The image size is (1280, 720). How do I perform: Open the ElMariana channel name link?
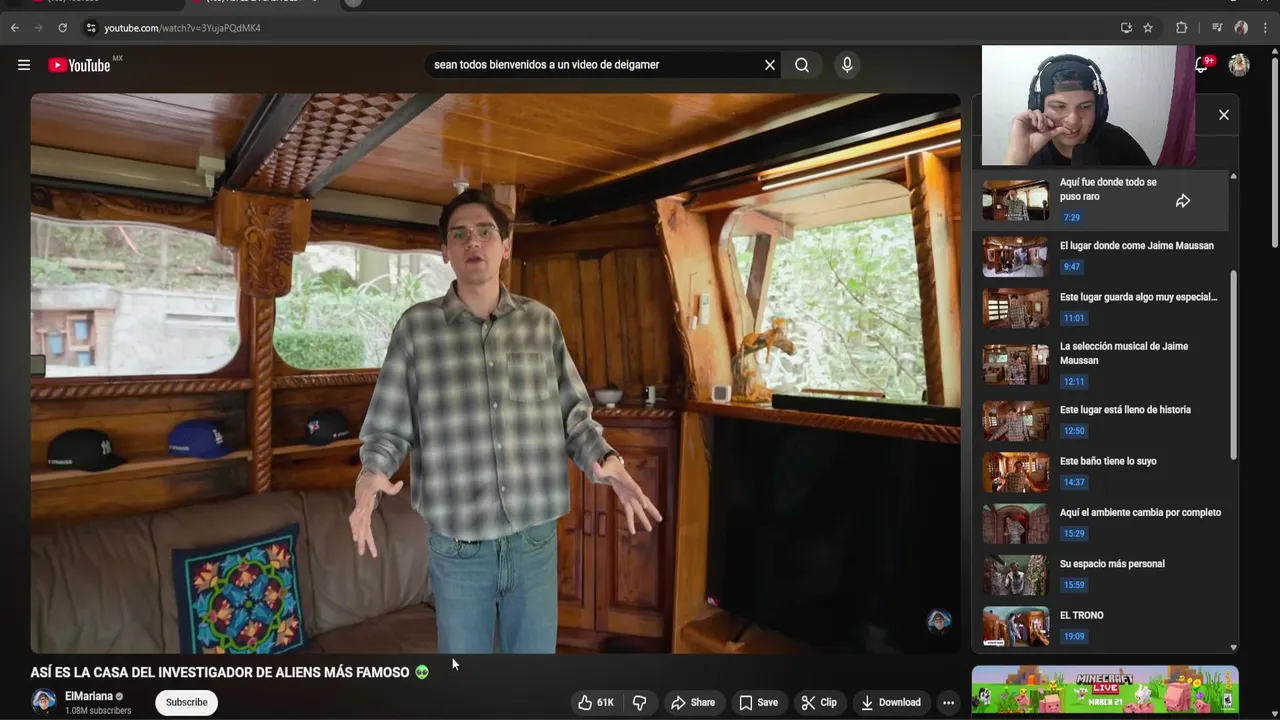(x=89, y=696)
